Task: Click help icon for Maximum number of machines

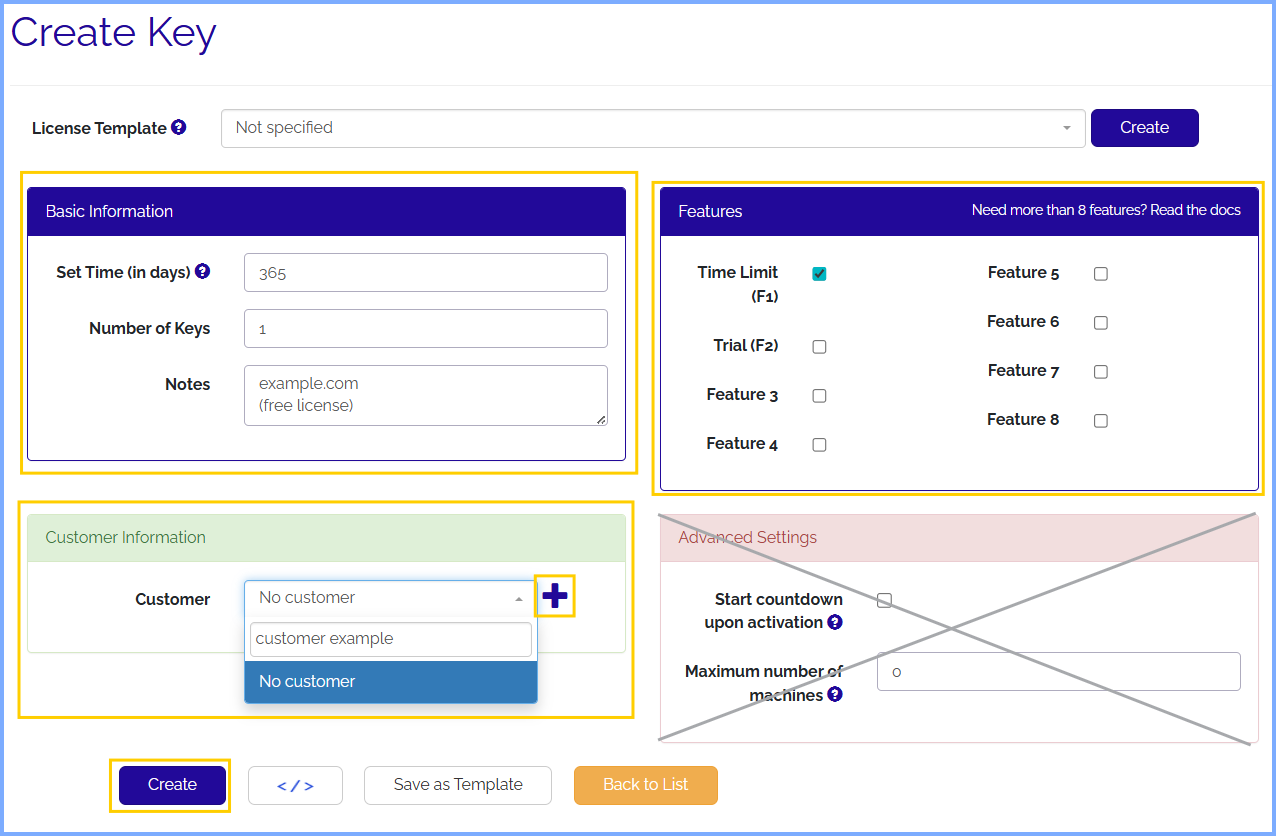Action: (x=835, y=694)
